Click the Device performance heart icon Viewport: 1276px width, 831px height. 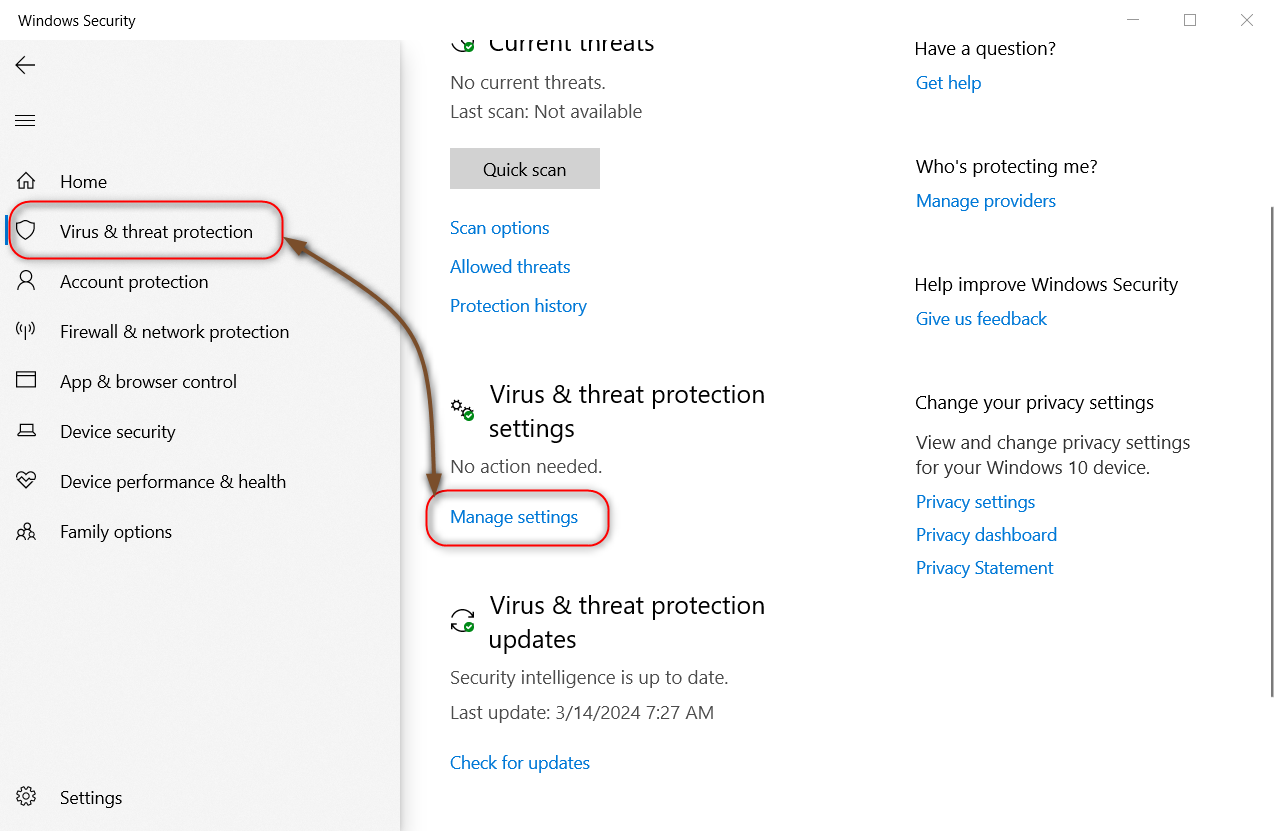tap(26, 481)
